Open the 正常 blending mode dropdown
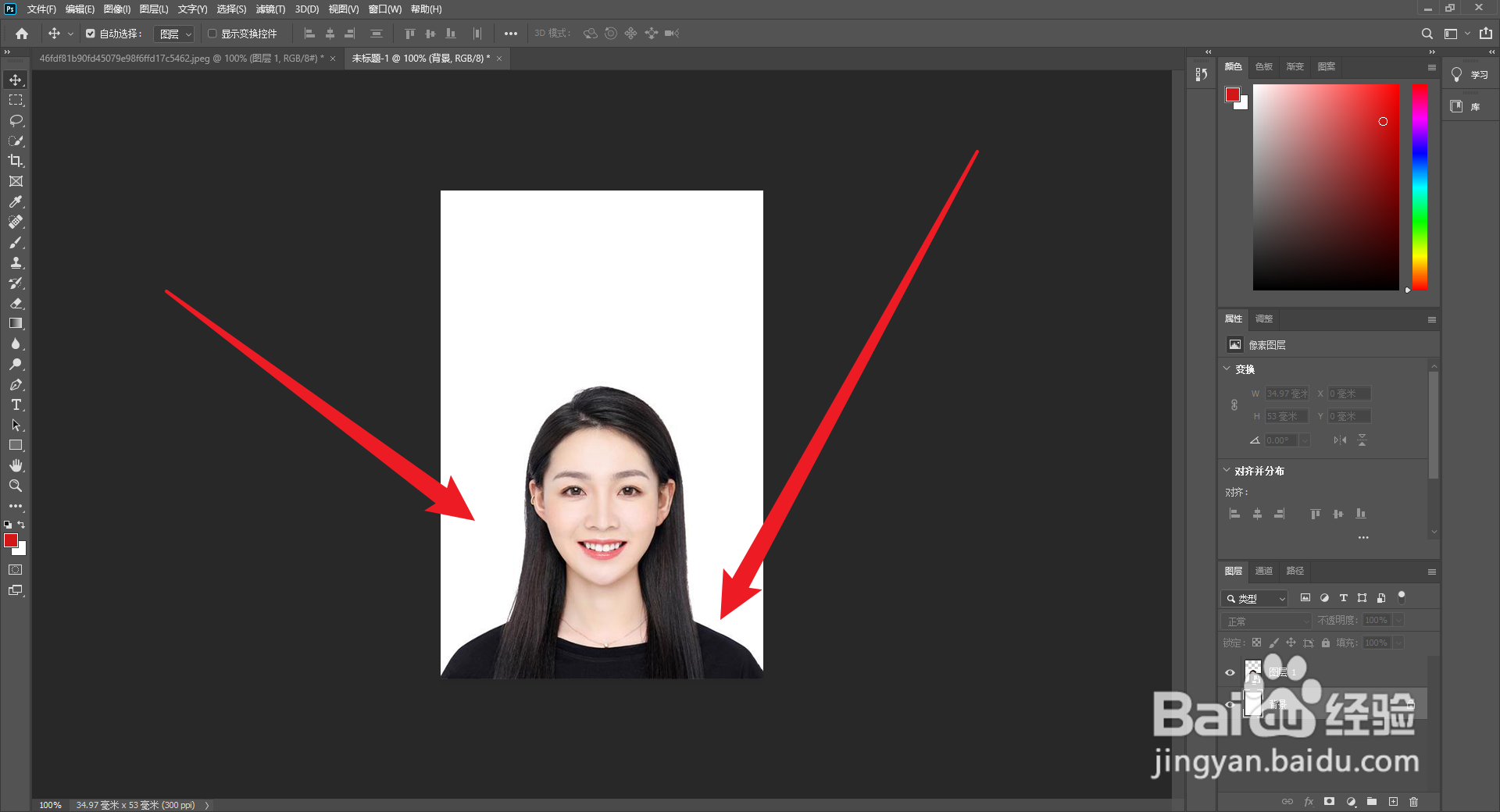 (1265, 621)
